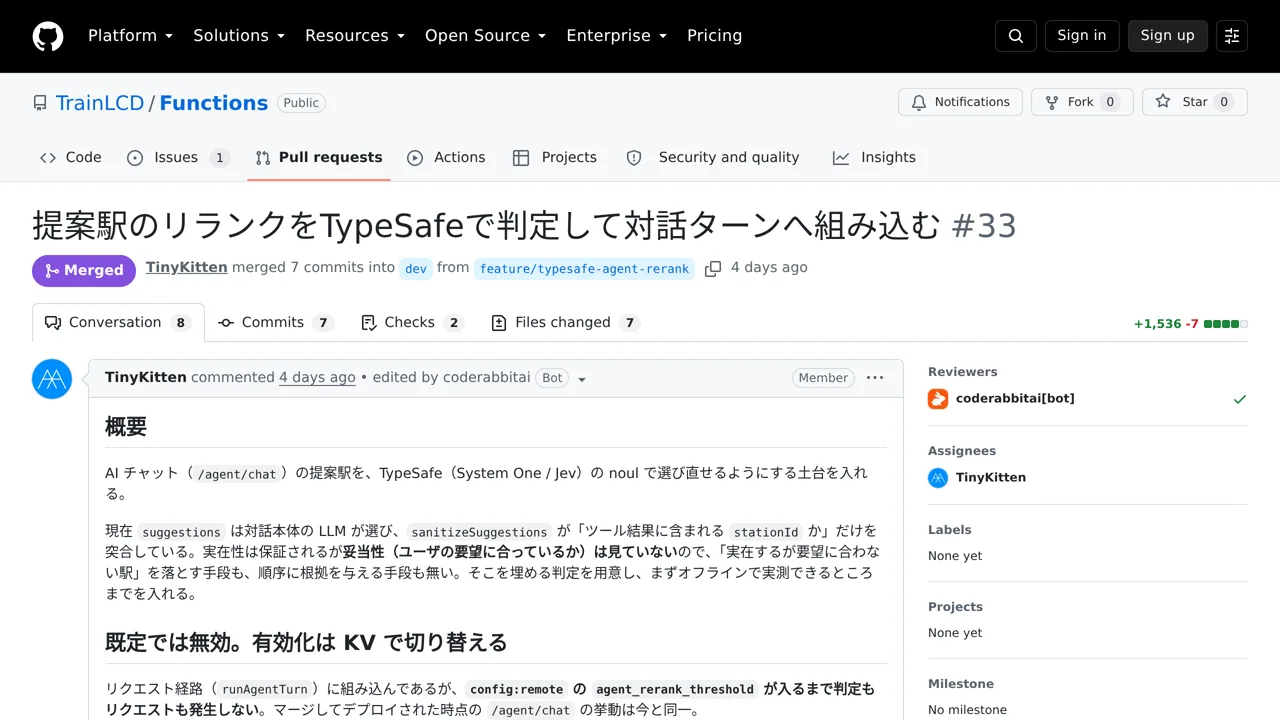The width and height of the screenshot is (1280, 720).
Task: Open Security and quality tab
Action: [713, 158]
